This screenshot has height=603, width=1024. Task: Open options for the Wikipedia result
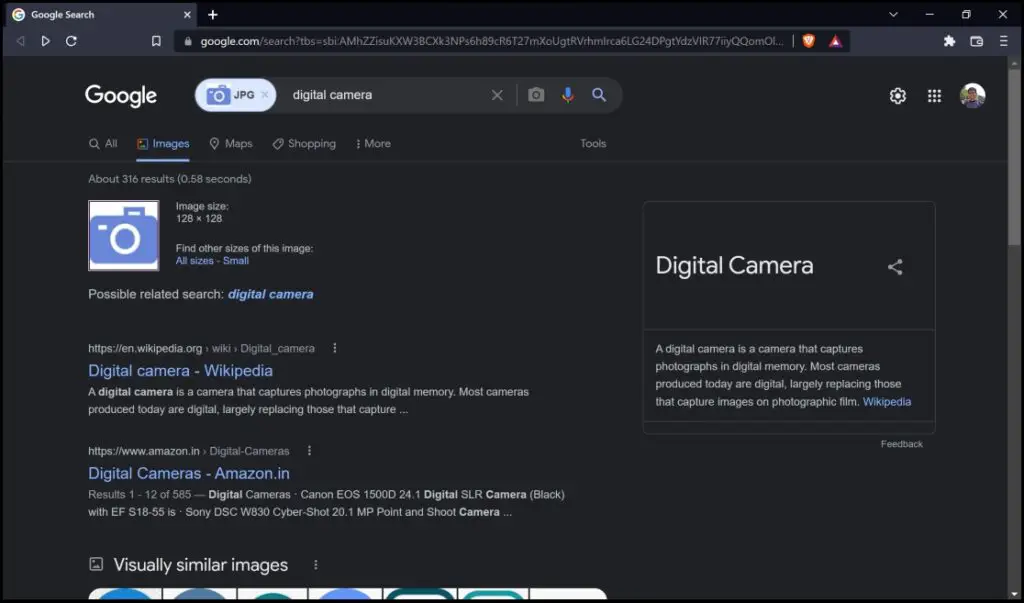pos(334,348)
